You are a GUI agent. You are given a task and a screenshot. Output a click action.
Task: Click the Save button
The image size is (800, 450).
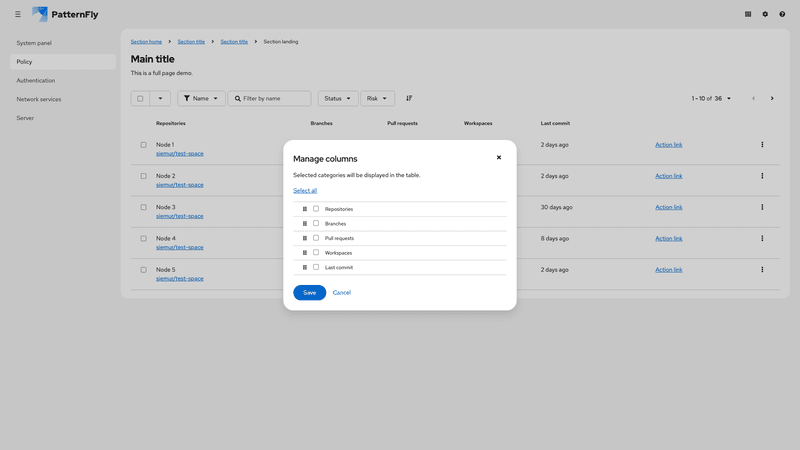point(309,292)
